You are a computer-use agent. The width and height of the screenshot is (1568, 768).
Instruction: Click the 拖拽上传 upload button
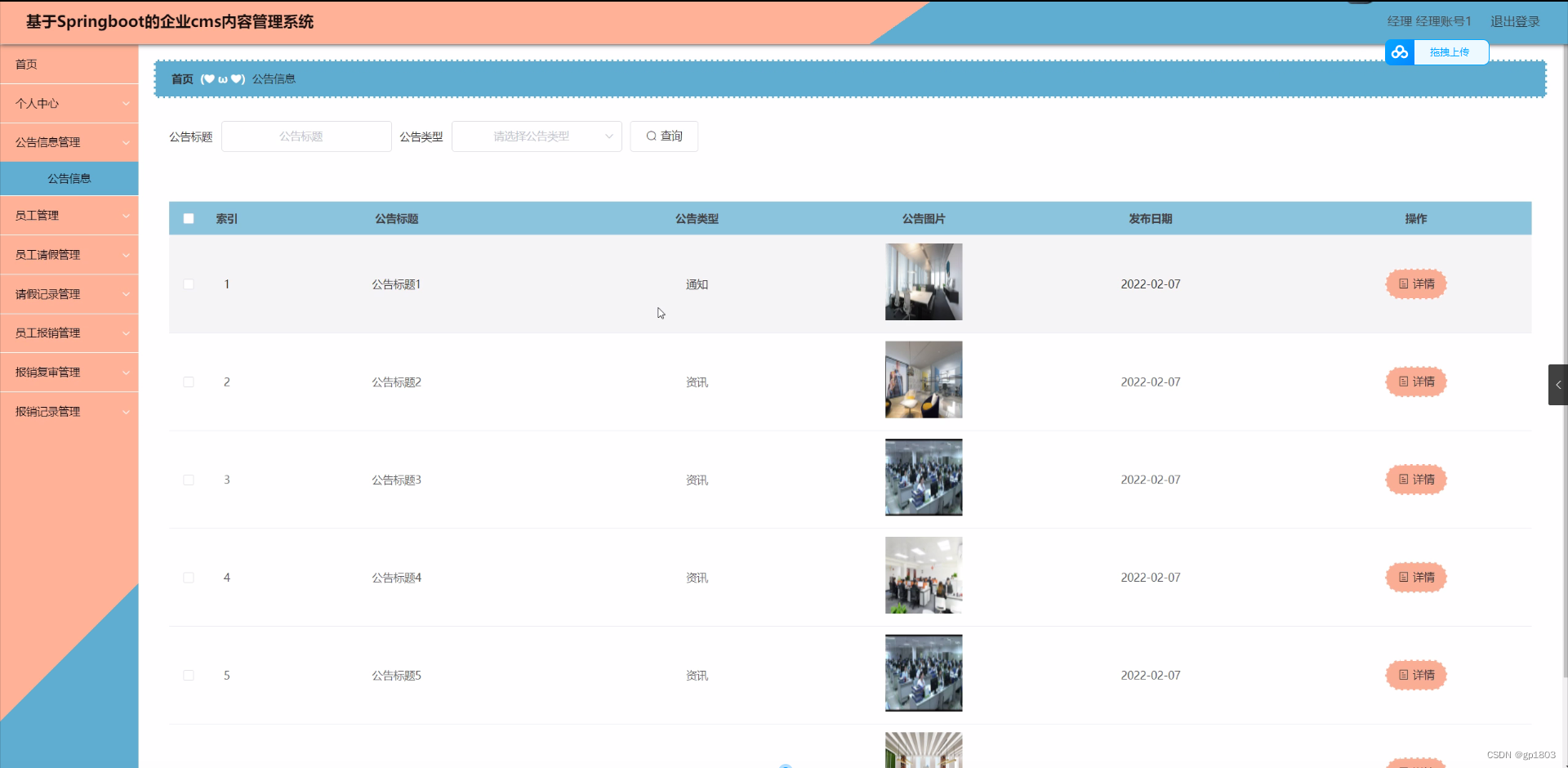(x=1451, y=51)
